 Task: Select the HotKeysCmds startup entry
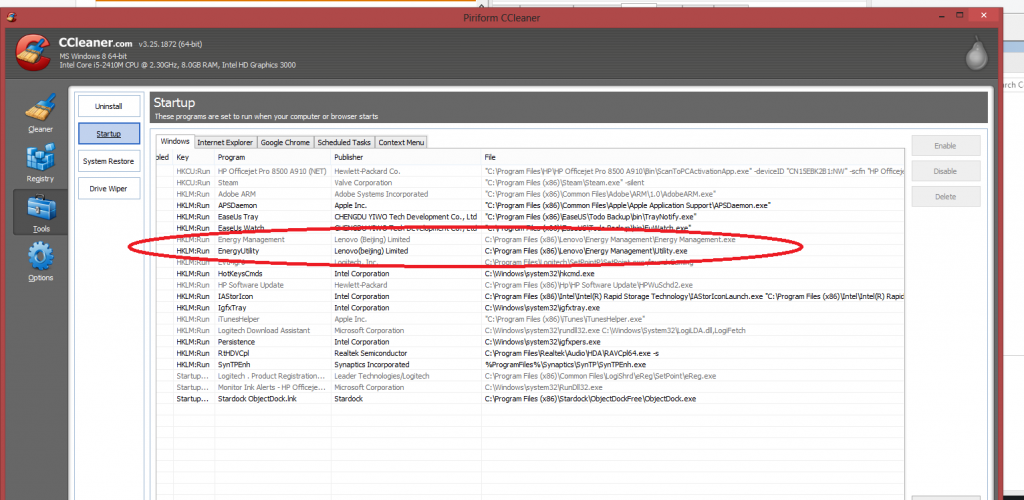click(x=530, y=273)
